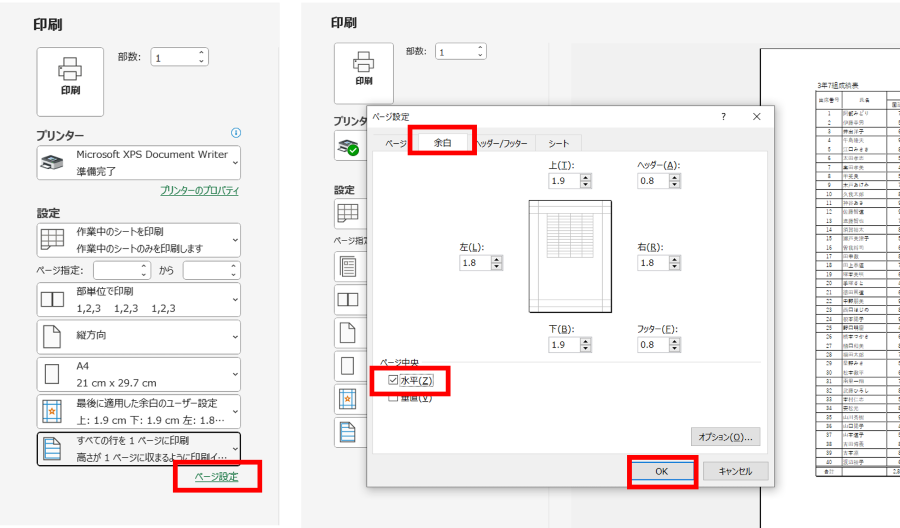Switch to the 余白 tab
This screenshot has width=900, height=528.
443,142
